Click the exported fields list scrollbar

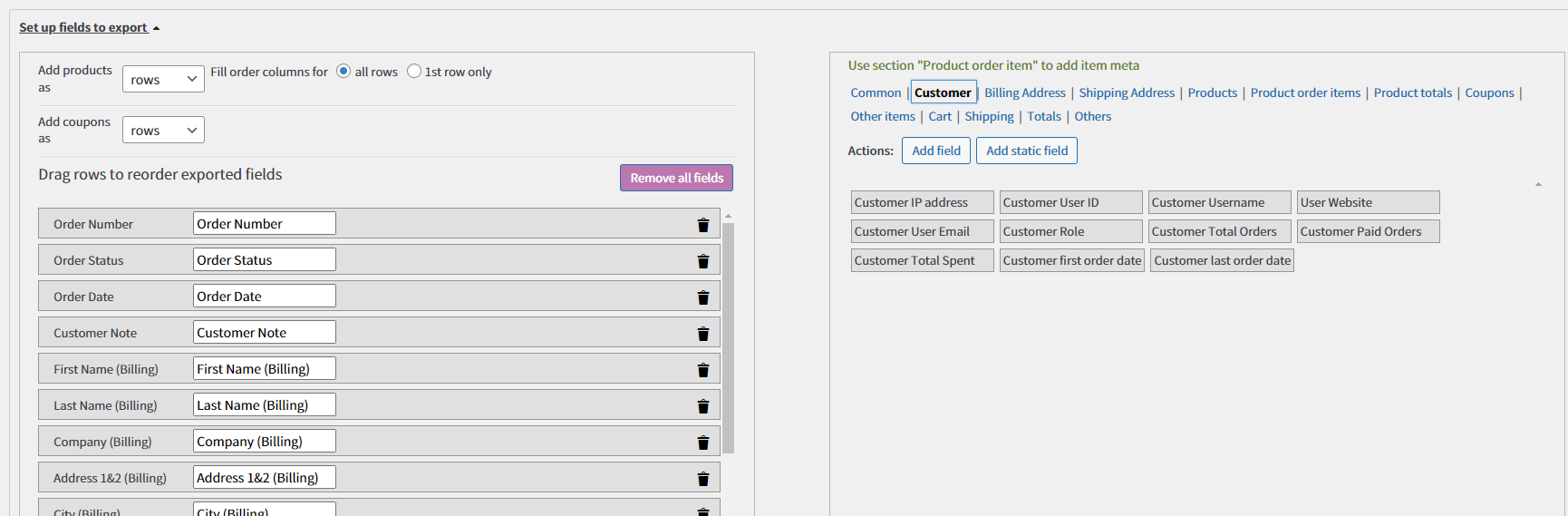(729, 337)
